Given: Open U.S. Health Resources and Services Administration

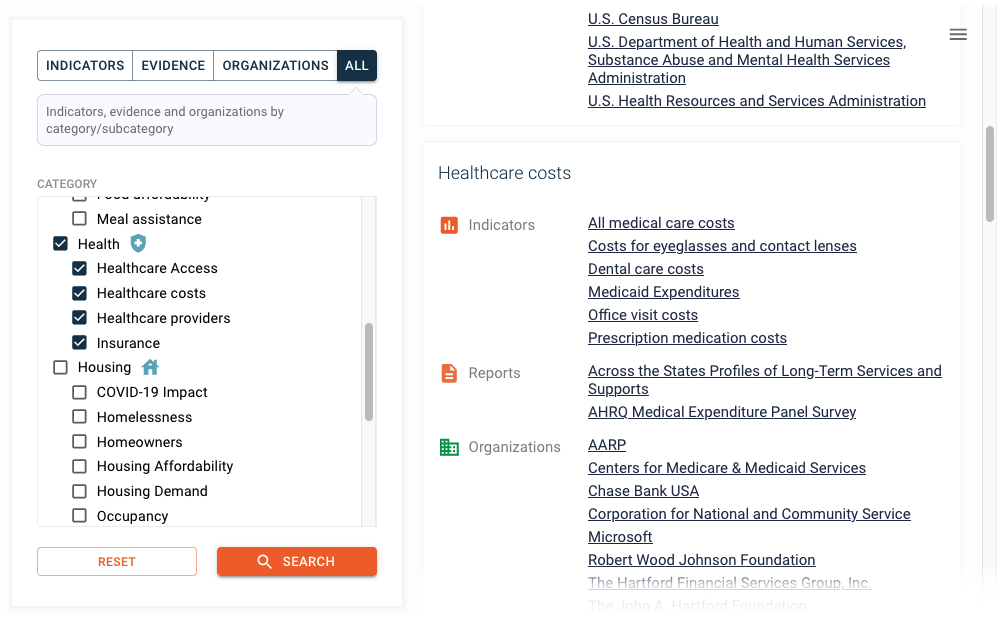Looking at the screenshot, I should [757, 101].
